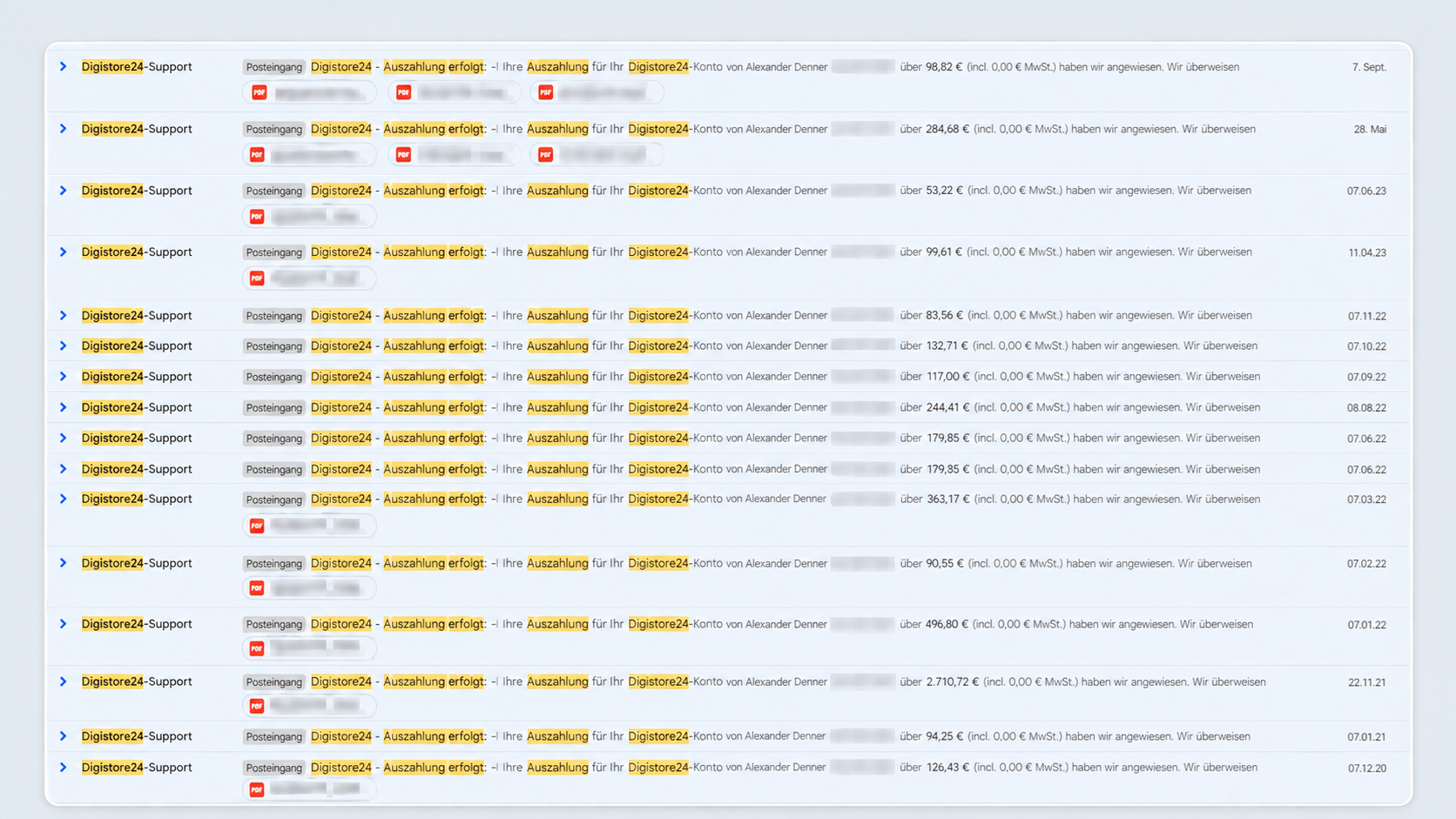This screenshot has width=1456, height=819.
Task: Select the date "07.03.22"
Action: [1366, 500]
